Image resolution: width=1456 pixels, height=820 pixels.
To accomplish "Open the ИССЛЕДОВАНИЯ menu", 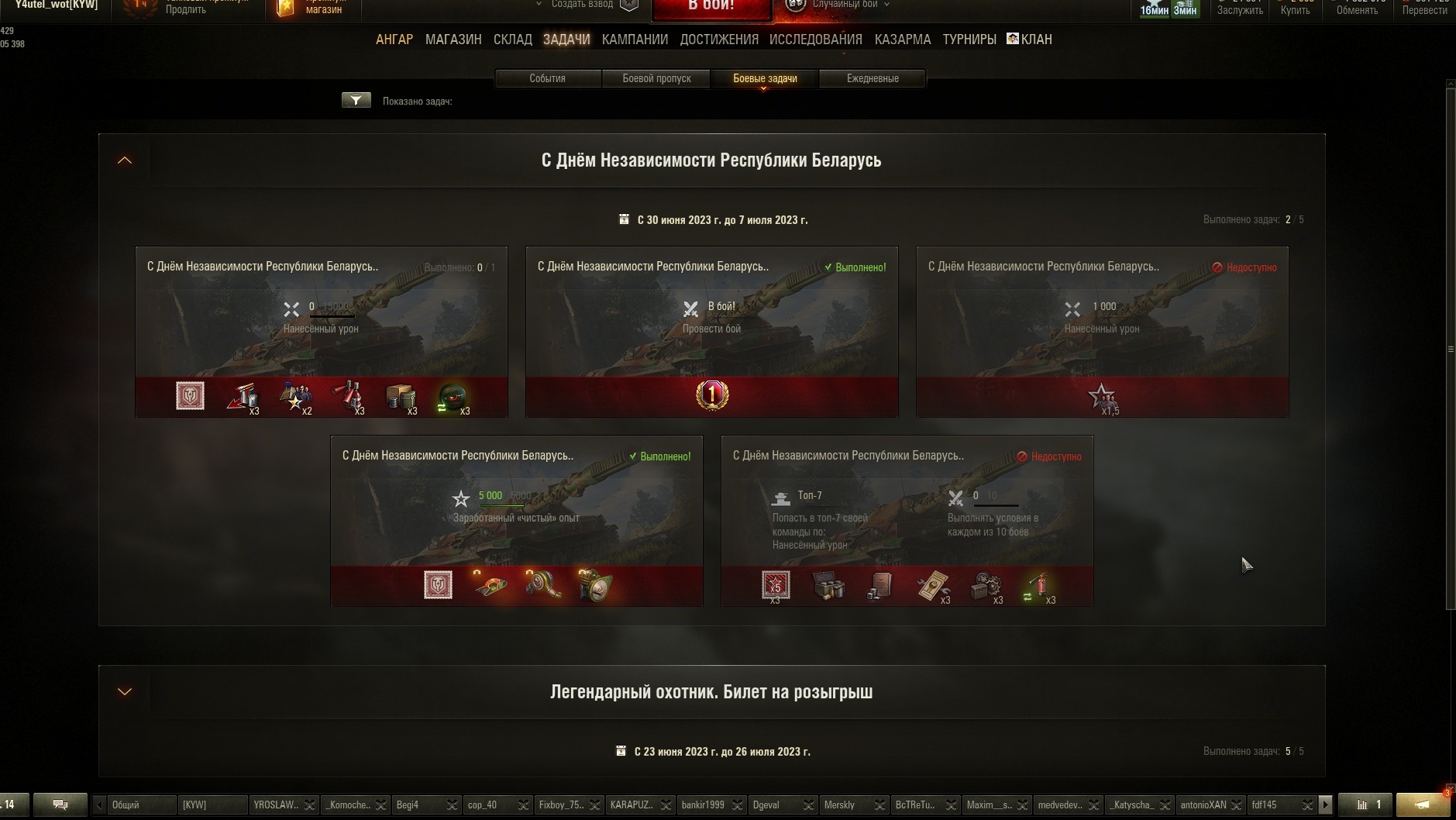I will (x=815, y=40).
